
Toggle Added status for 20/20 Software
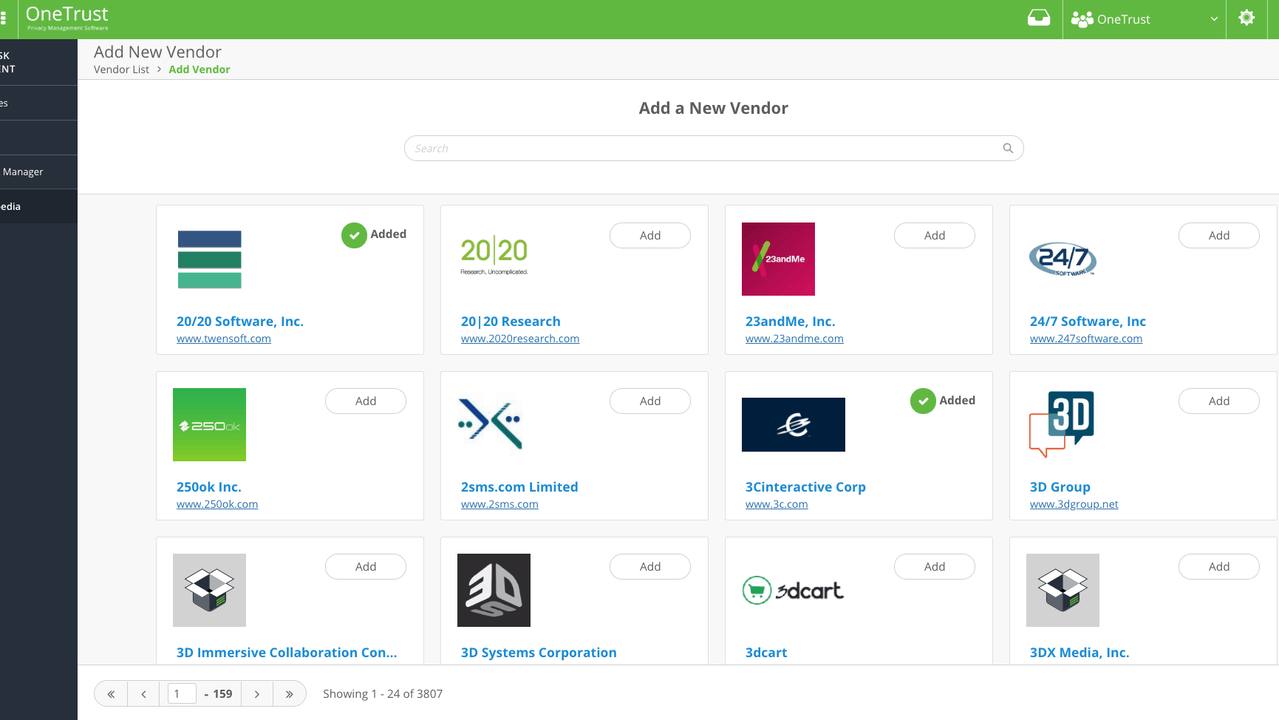pyautogui.click(x=374, y=235)
